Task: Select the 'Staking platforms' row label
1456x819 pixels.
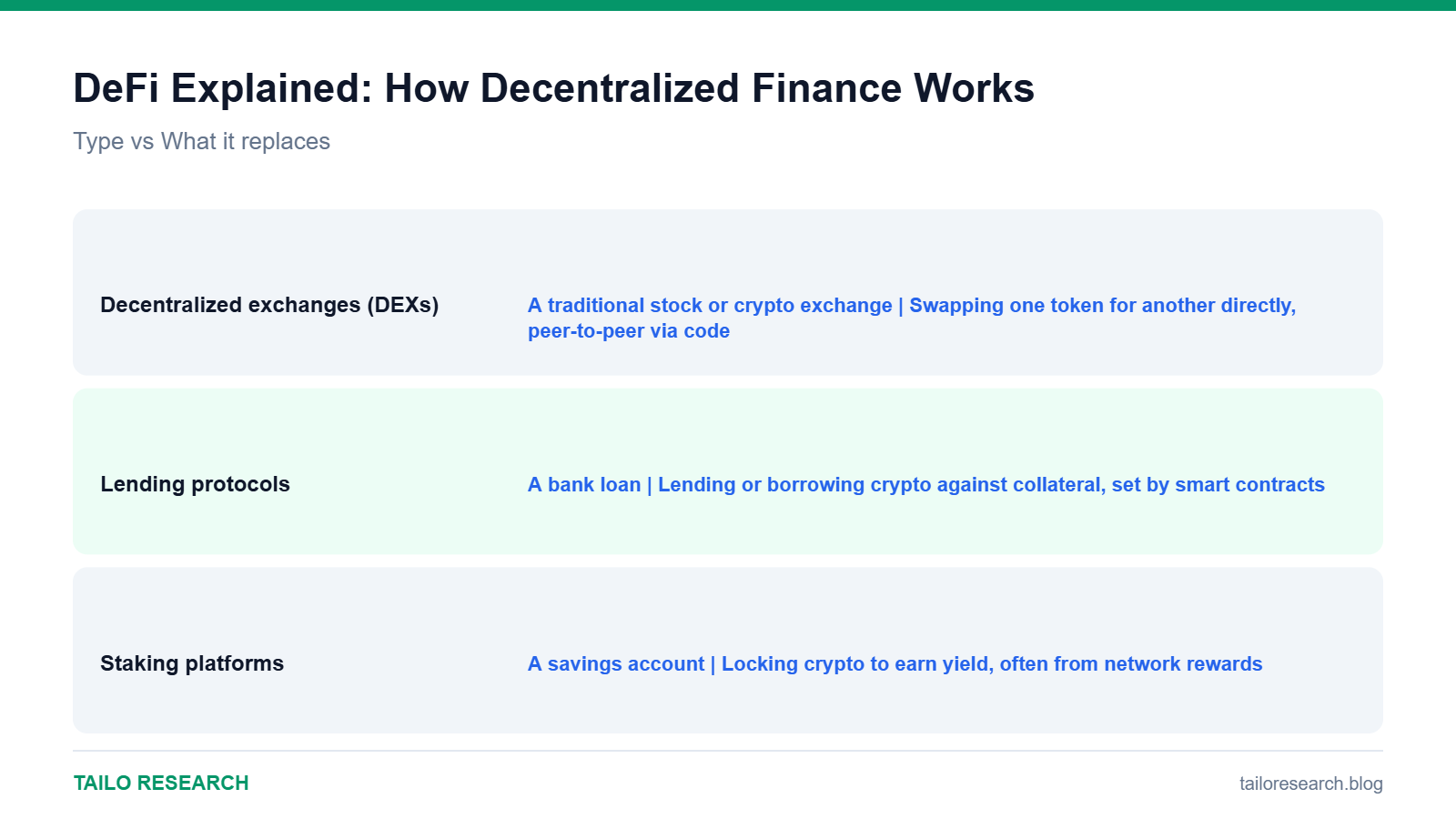Action: (192, 663)
